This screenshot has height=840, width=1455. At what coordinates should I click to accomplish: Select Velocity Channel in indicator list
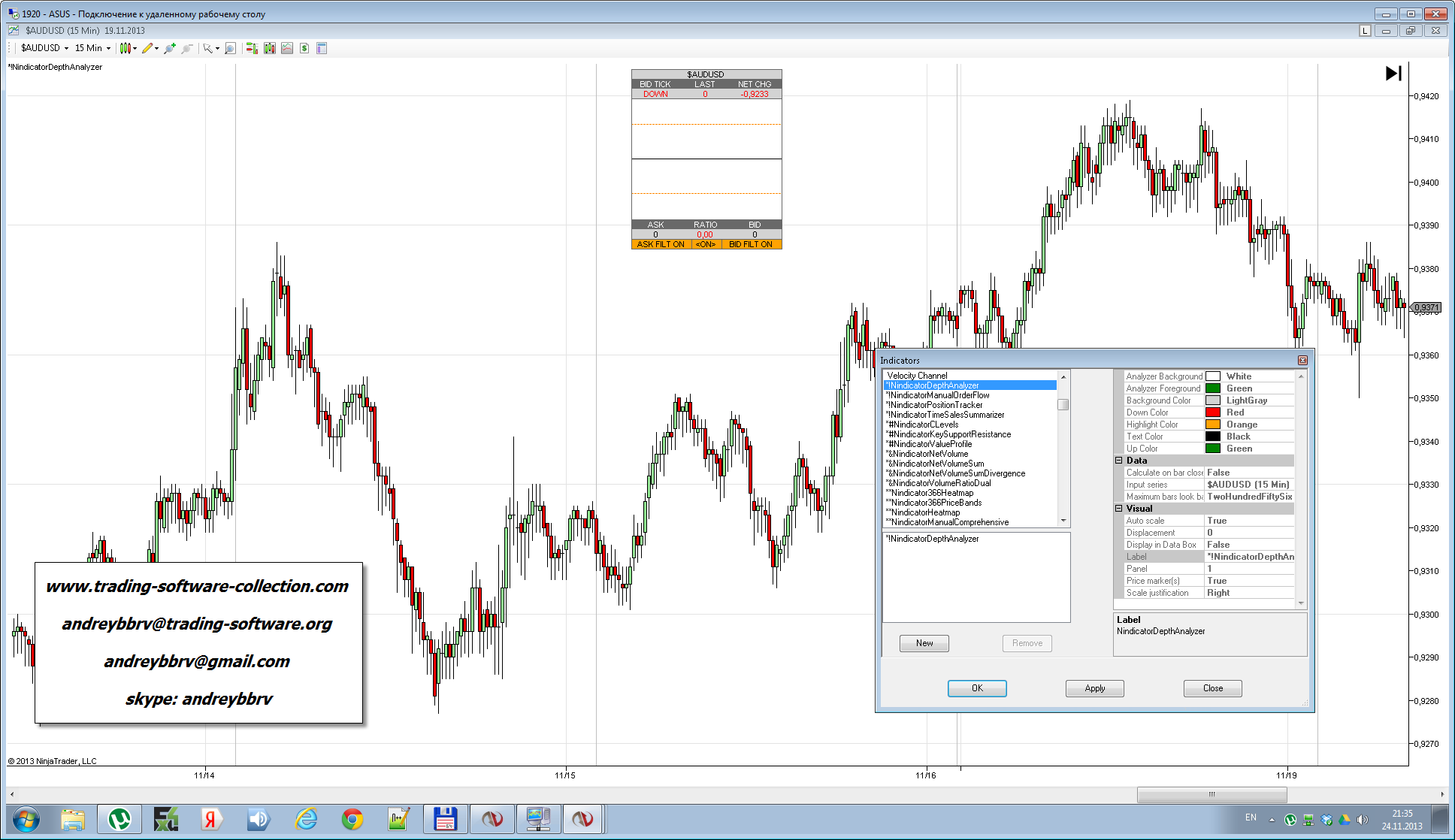click(917, 376)
